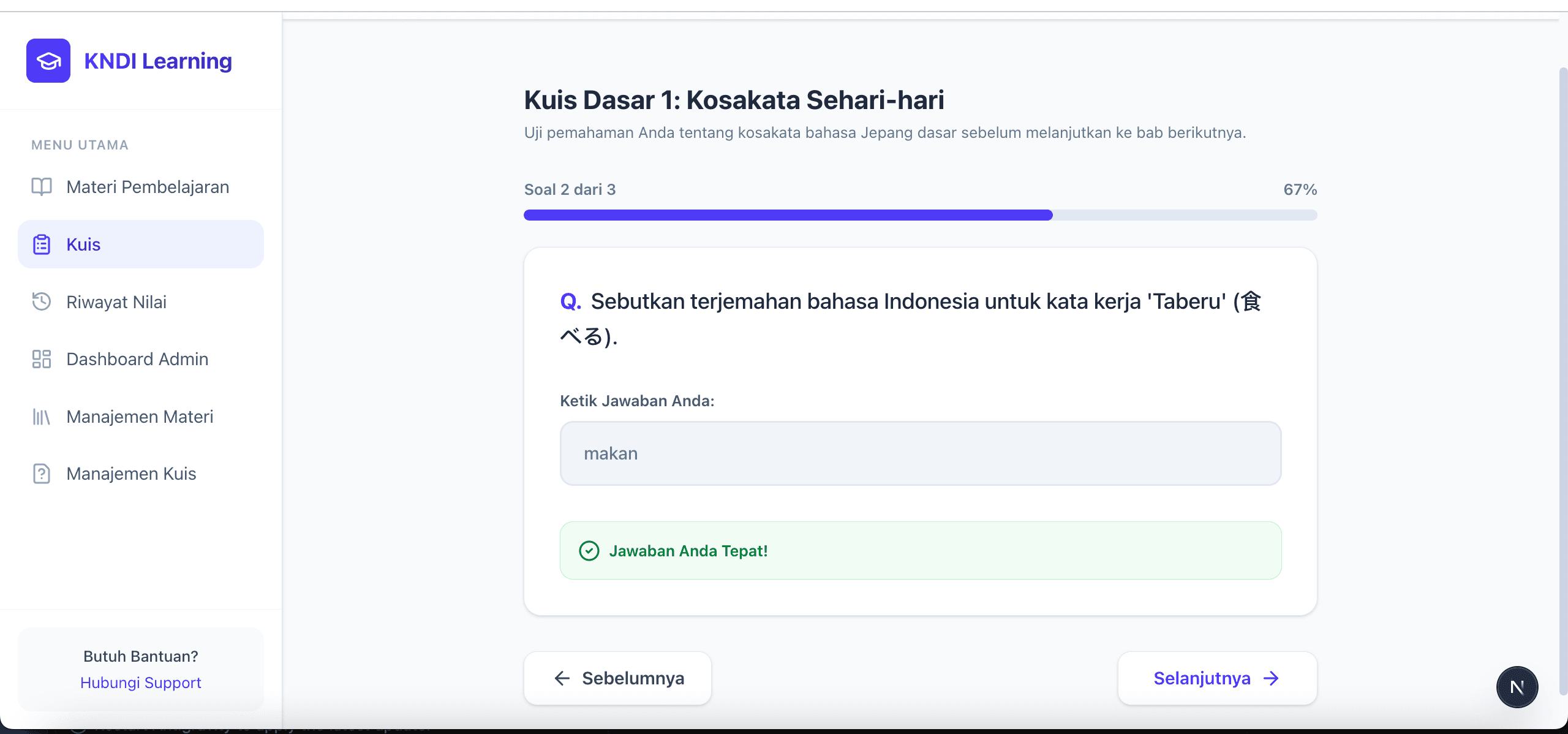Focus the answer input containing makan
Screen dimensions: 1568x734
[921, 453]
